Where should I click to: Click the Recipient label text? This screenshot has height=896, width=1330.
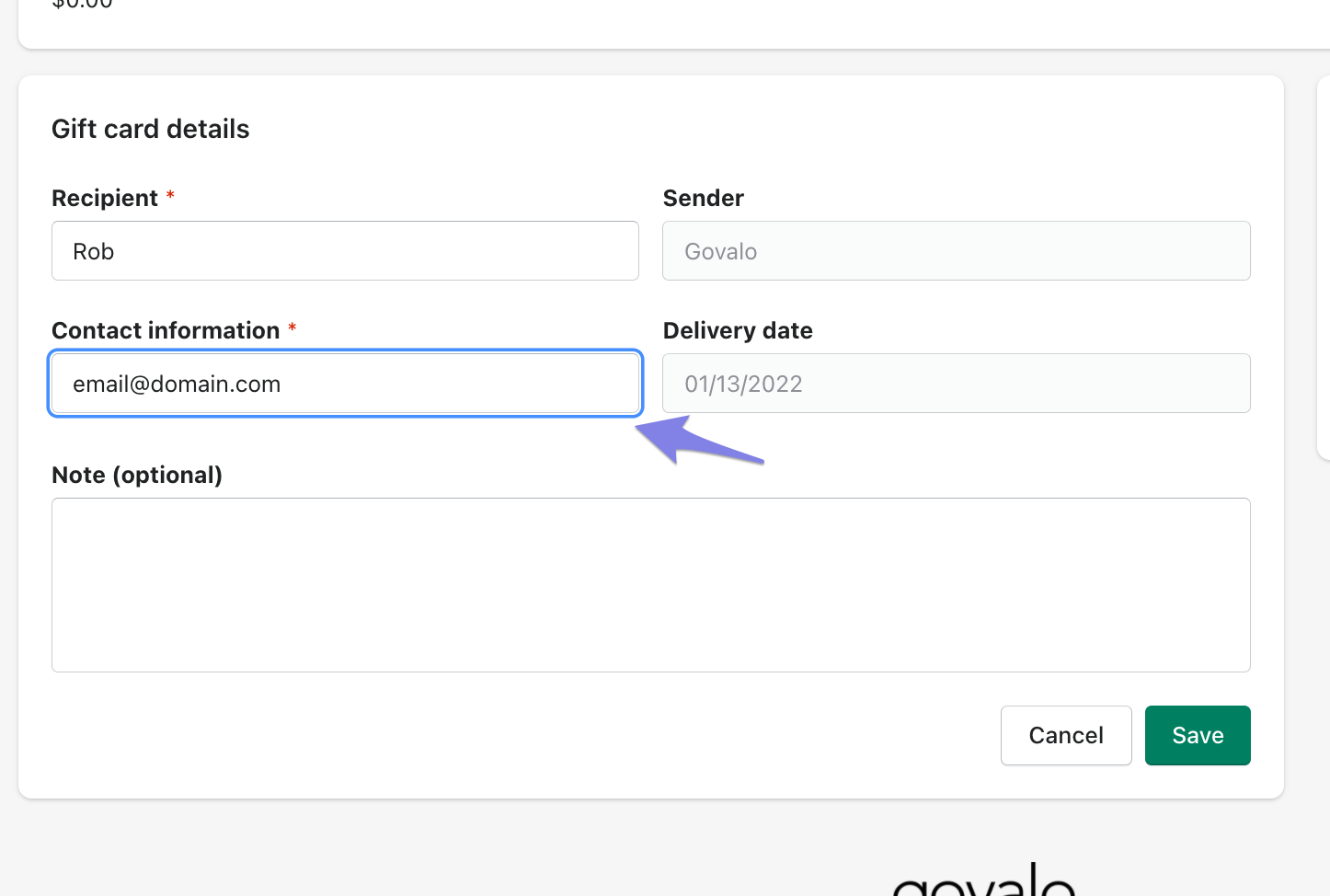tap(105, 199)
